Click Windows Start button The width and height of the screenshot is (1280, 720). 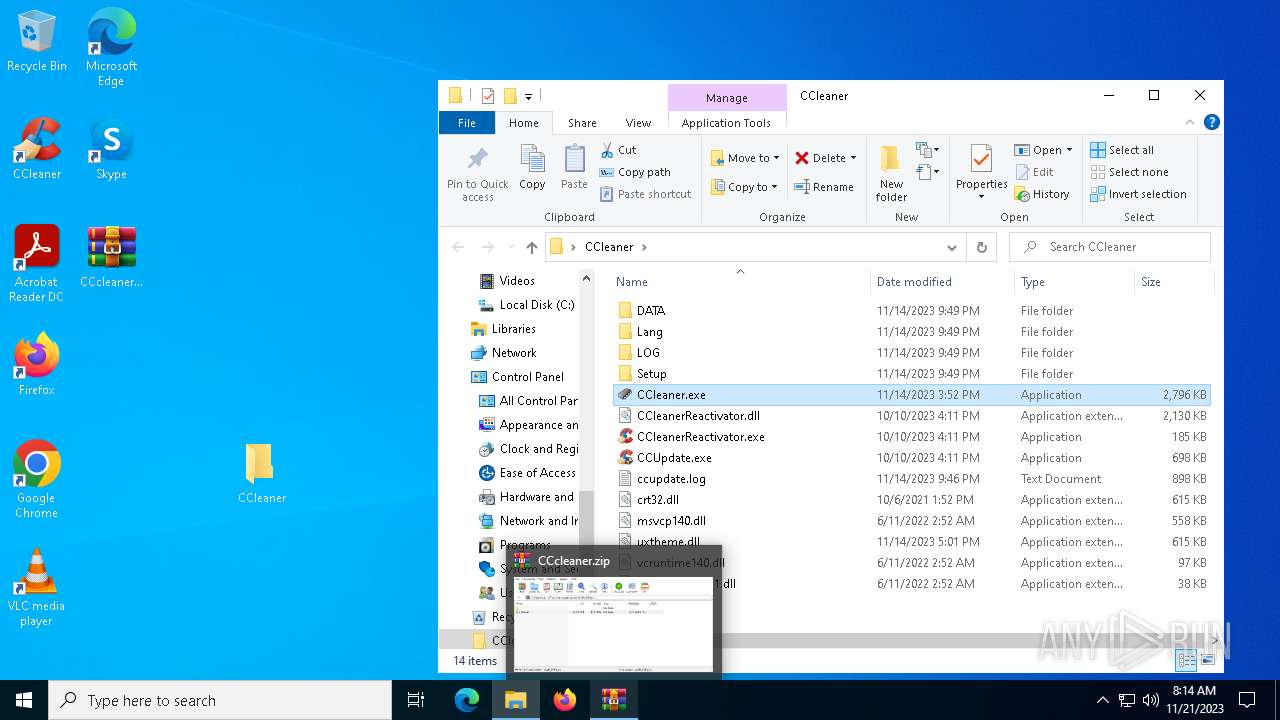(x=24, y=700)
